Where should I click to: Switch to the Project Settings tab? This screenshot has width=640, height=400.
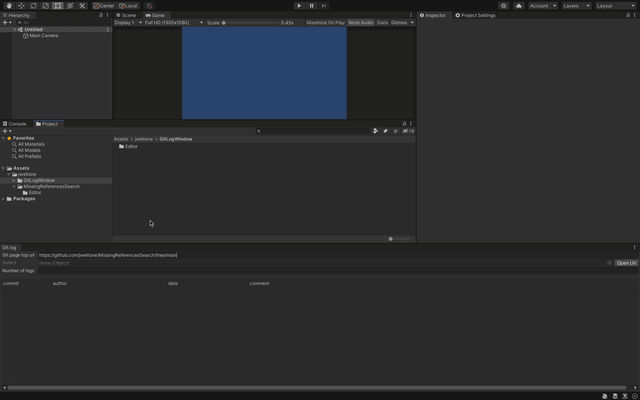[x=476, y=15]
